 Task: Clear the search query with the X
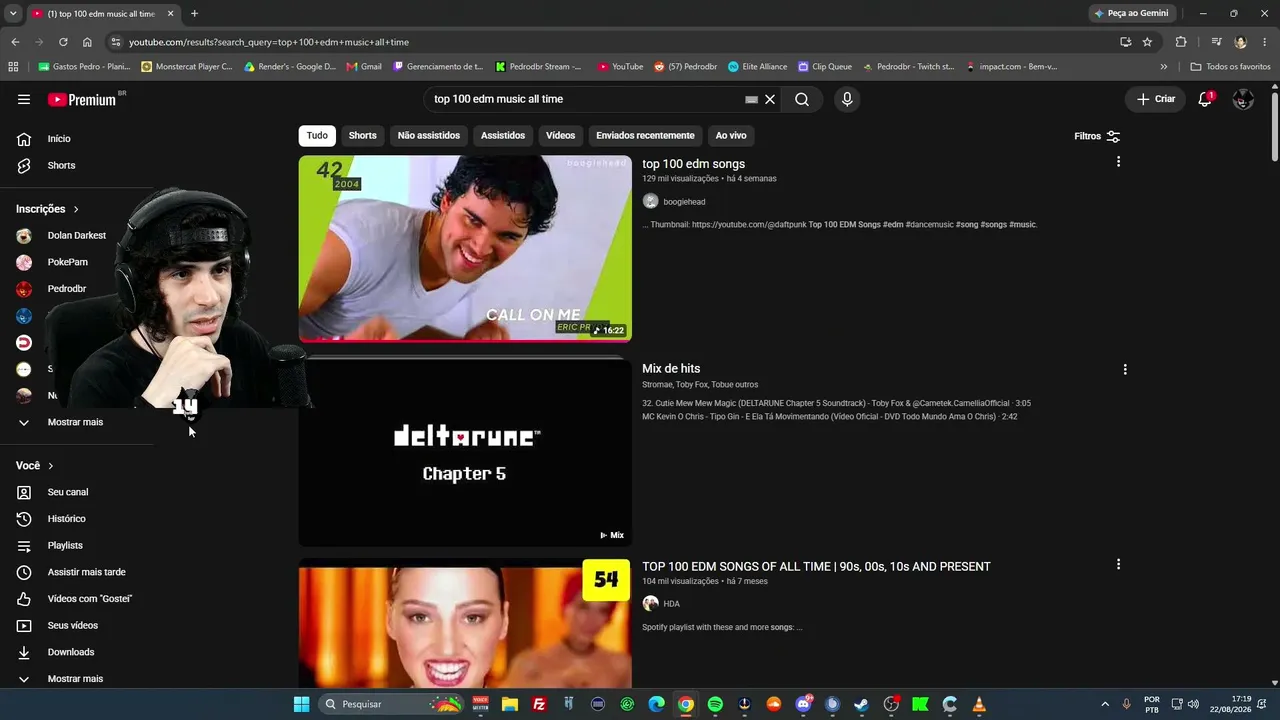tap(770, 99)
